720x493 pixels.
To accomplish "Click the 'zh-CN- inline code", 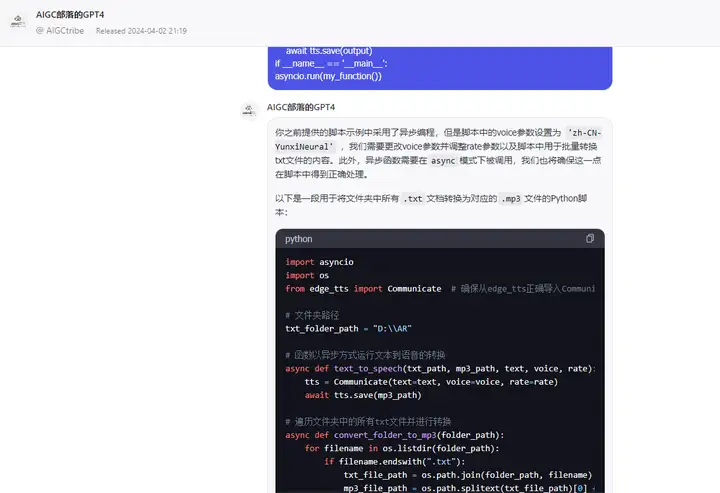I will tap(584, 133).
